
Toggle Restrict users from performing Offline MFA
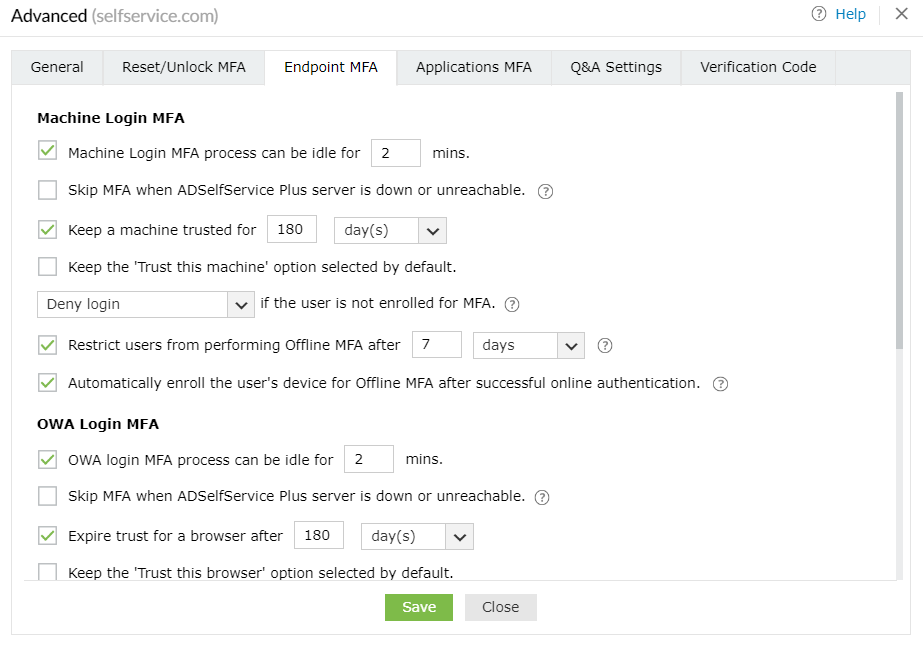click(47, 345)
